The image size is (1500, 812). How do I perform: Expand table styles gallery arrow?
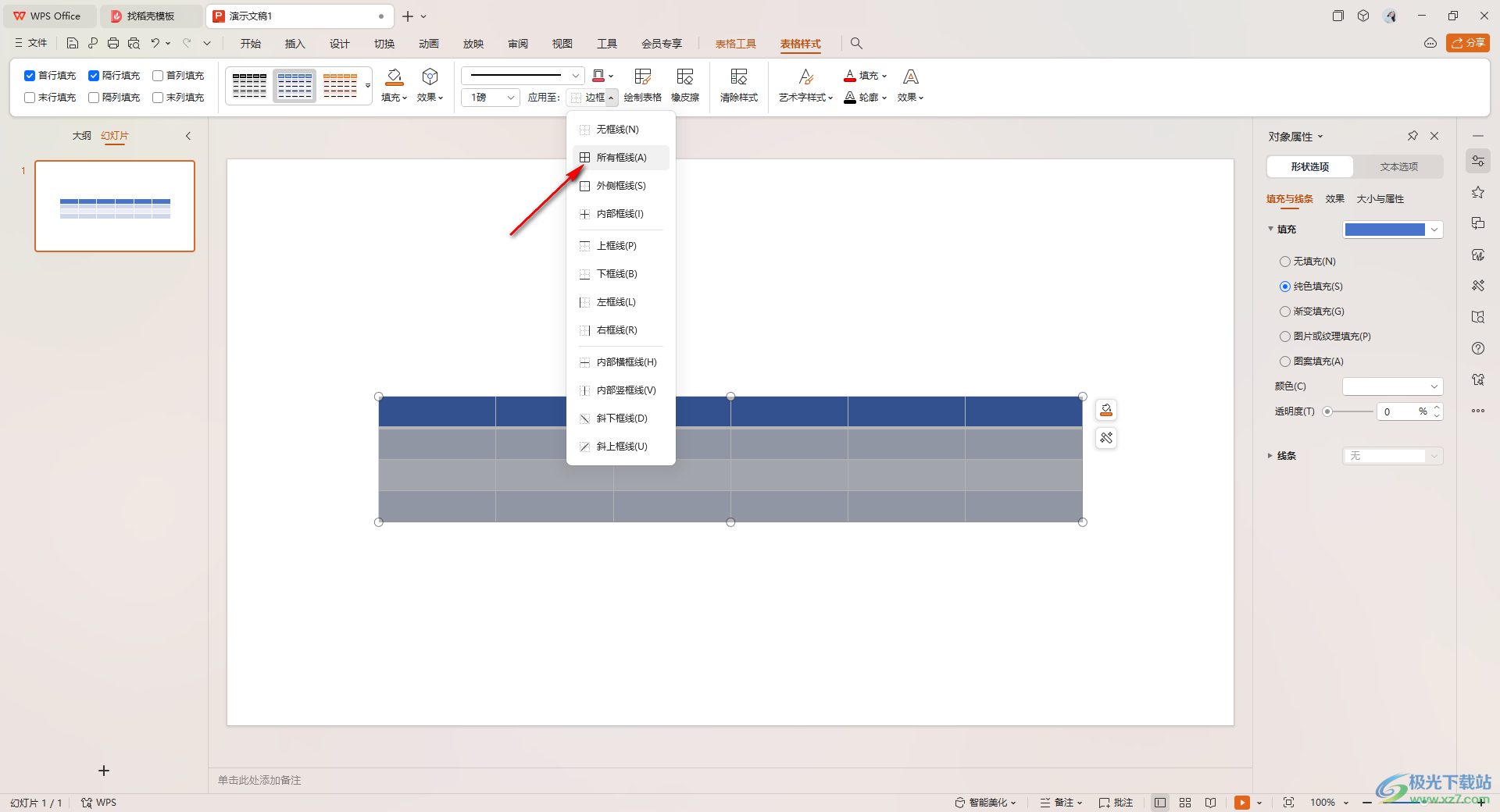click(x=368, y=86)
